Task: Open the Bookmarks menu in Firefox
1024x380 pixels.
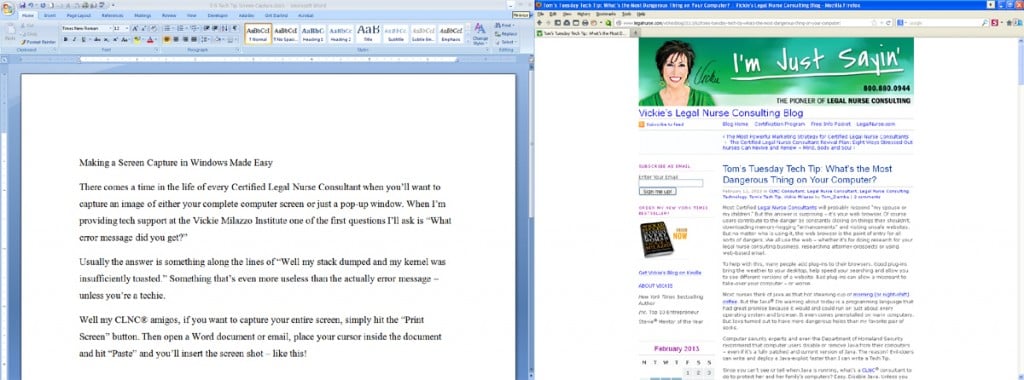Action: click(606, 14)
